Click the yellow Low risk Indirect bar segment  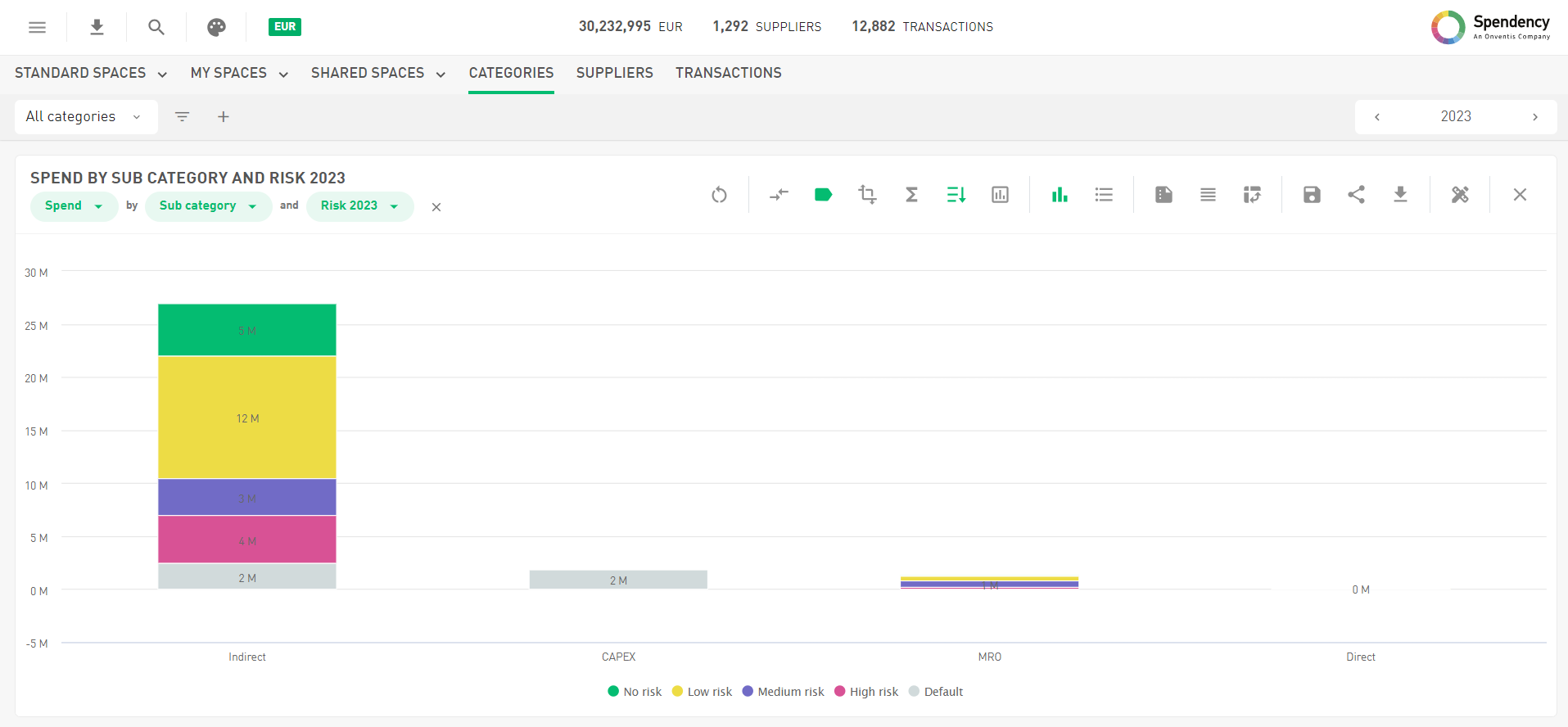246,418
